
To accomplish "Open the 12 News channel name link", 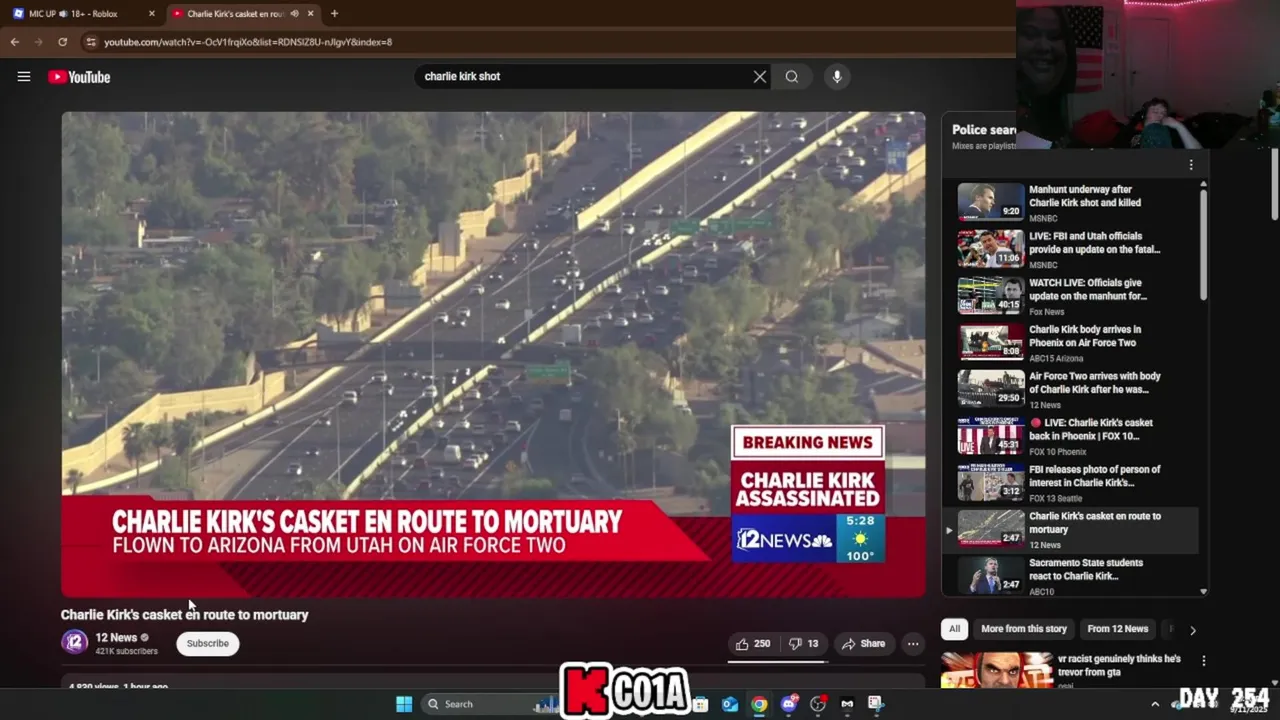I will 116,637.
